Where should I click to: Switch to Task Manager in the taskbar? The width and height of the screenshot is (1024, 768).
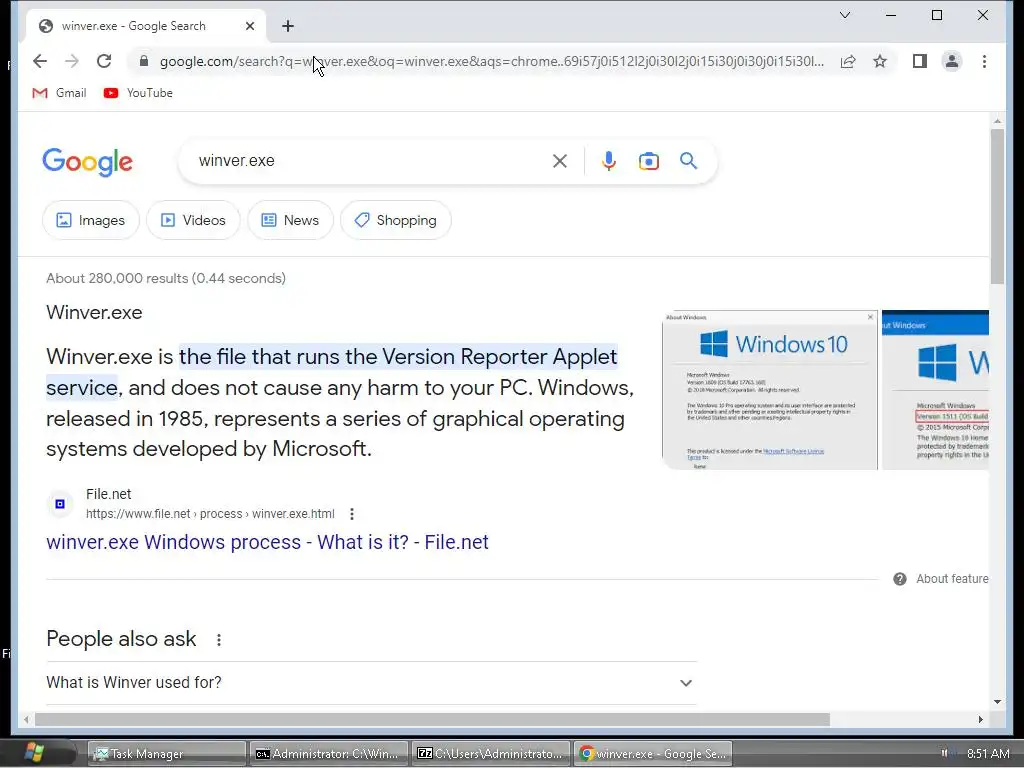(x=167, y=754)
